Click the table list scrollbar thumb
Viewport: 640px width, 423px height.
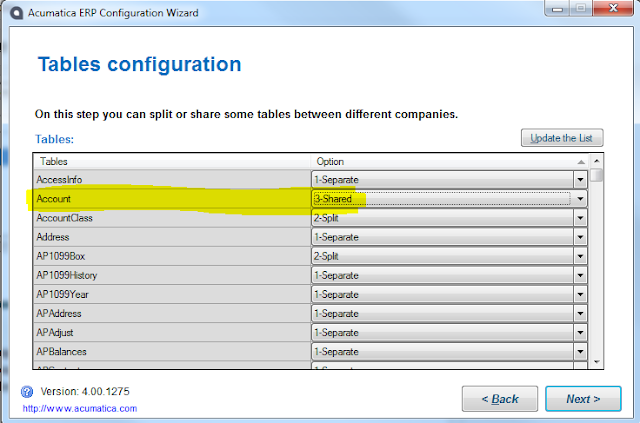tap(596, 175)
